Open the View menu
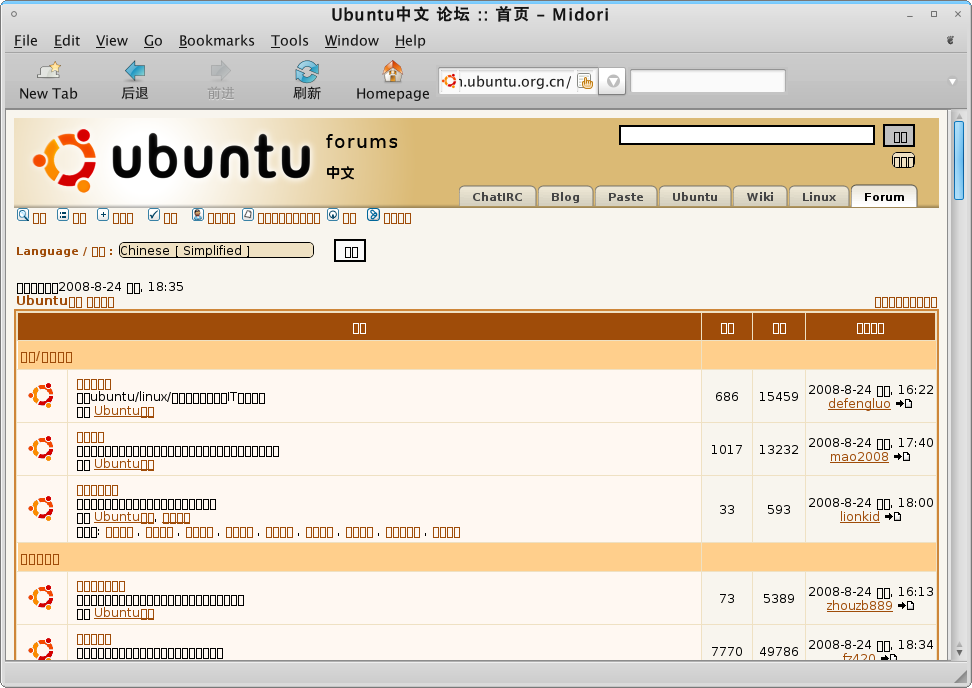Image resolution: width=972 pixels, height=688 pixels. click(112, 41)
